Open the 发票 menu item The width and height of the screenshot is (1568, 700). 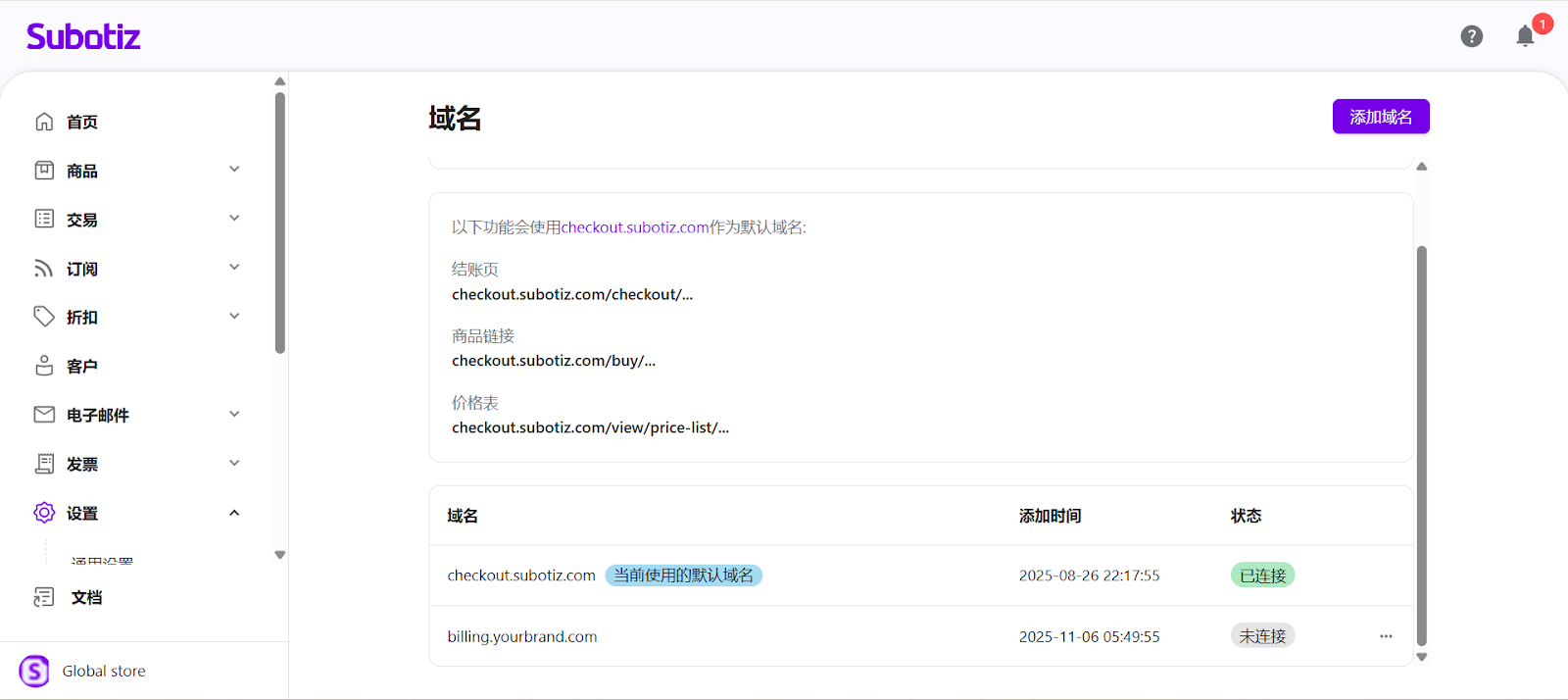(x=82, y=465)
